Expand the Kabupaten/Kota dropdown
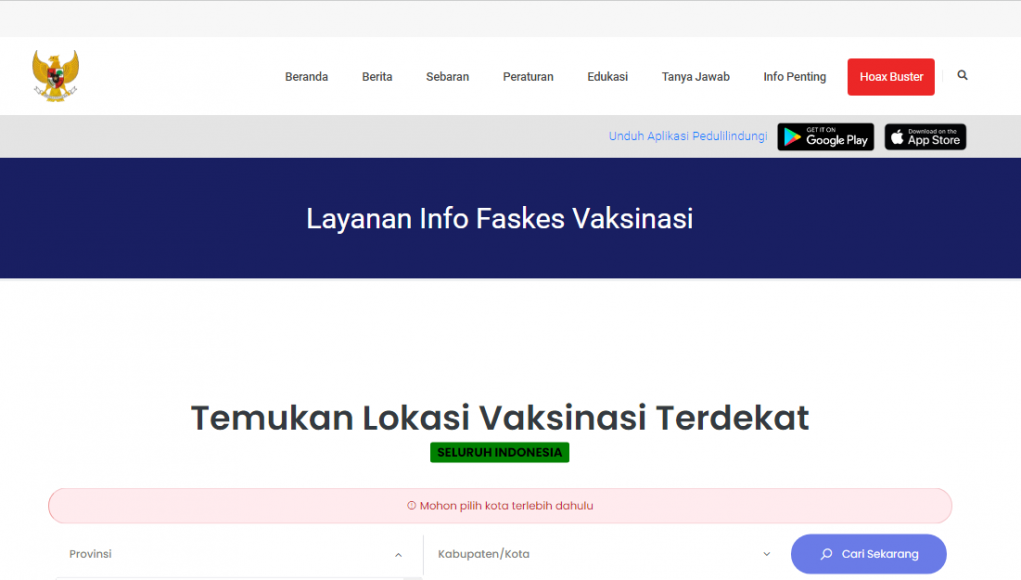Screen dimensions: 1021x580 (600, 554)
